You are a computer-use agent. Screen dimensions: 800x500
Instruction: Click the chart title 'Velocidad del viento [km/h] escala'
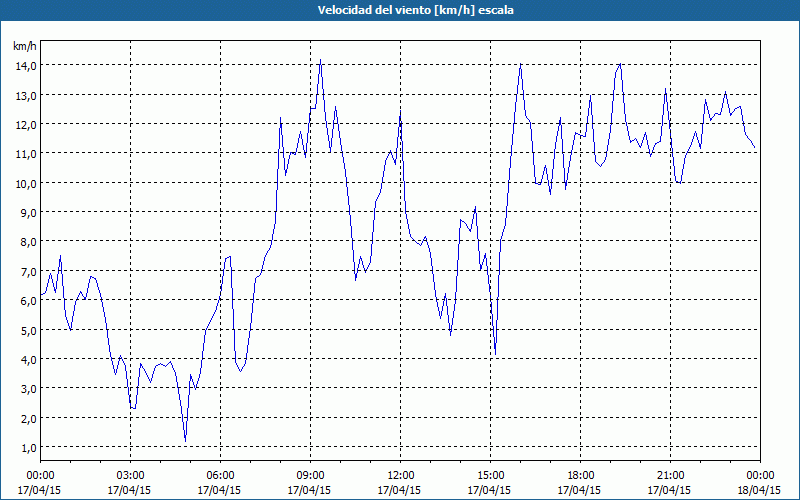click(415, 10)
